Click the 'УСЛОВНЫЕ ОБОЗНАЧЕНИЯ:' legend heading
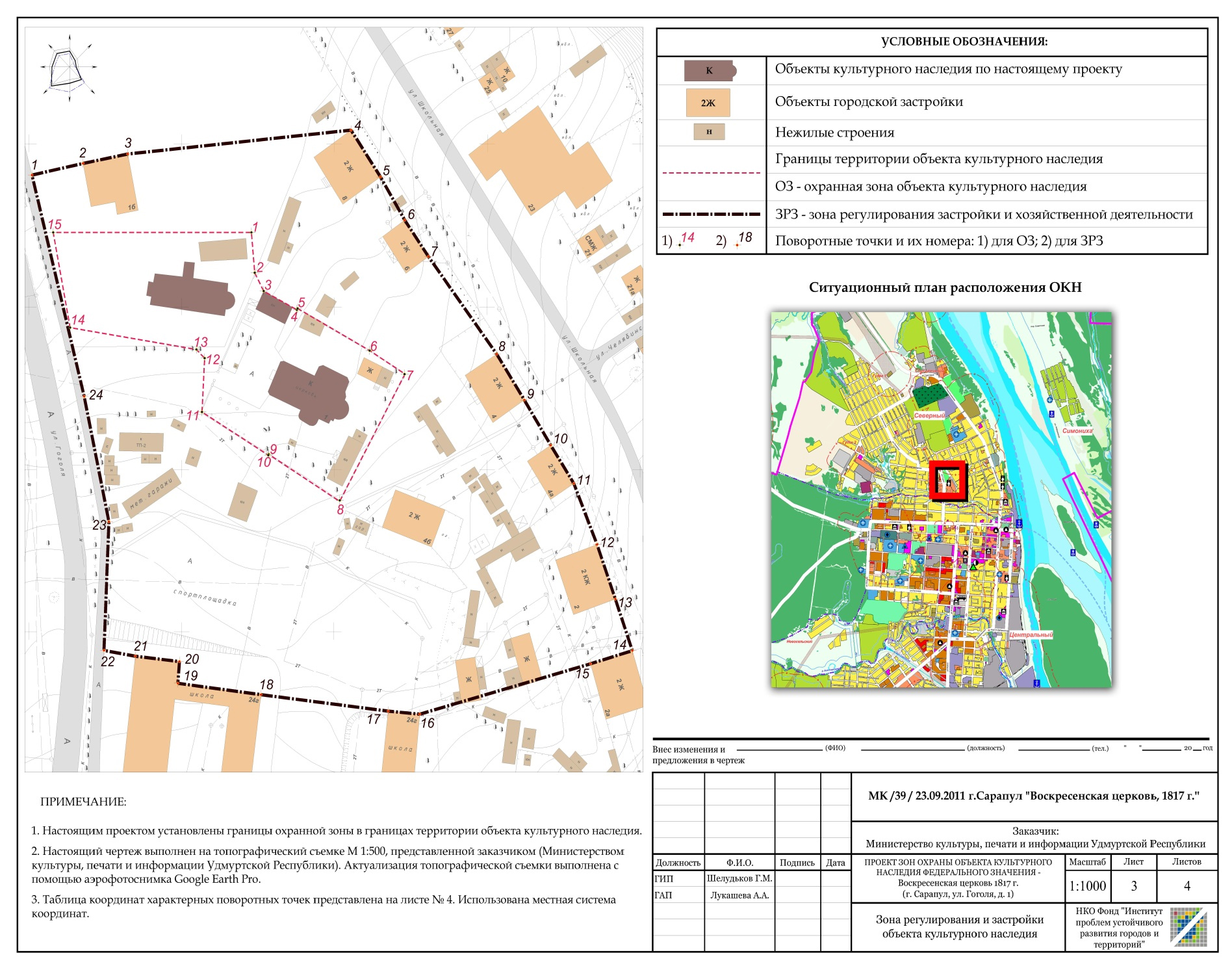This screenshot has height=968, width=1232. [x=964, y=42]
